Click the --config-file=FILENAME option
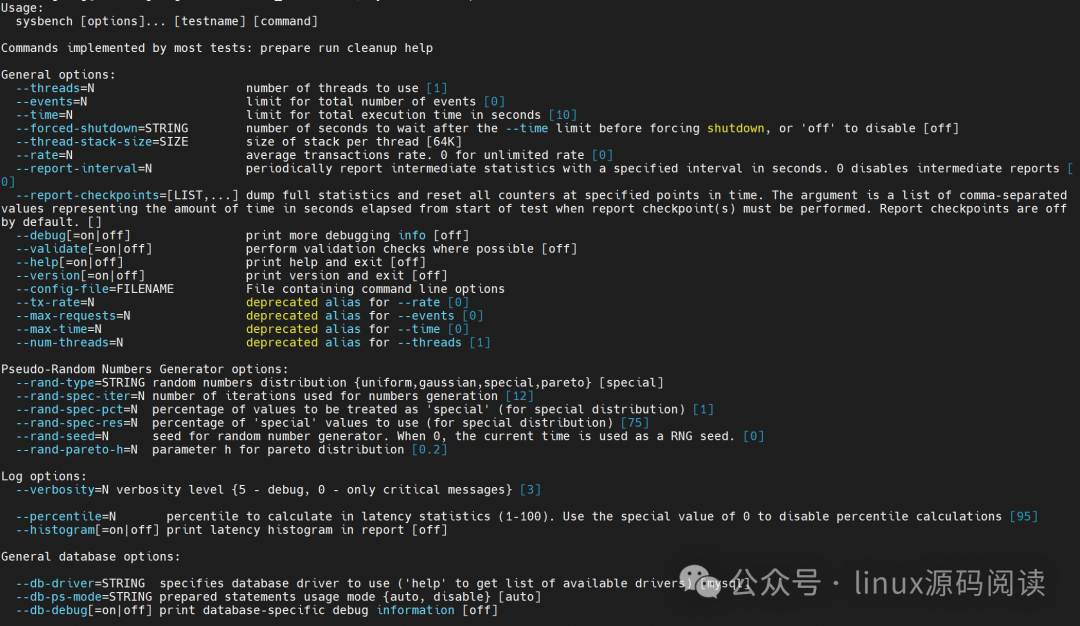1080x626 pixels. [x=95, y=289]
